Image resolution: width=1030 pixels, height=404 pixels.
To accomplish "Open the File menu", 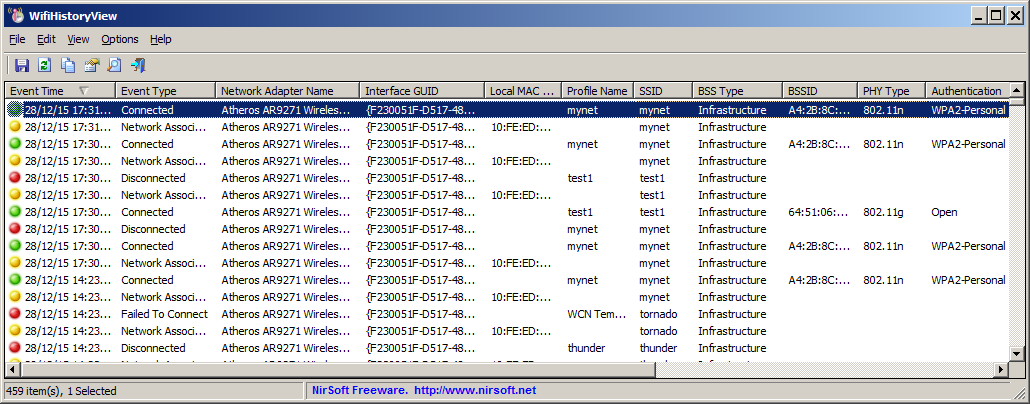I will click(17, 39).
